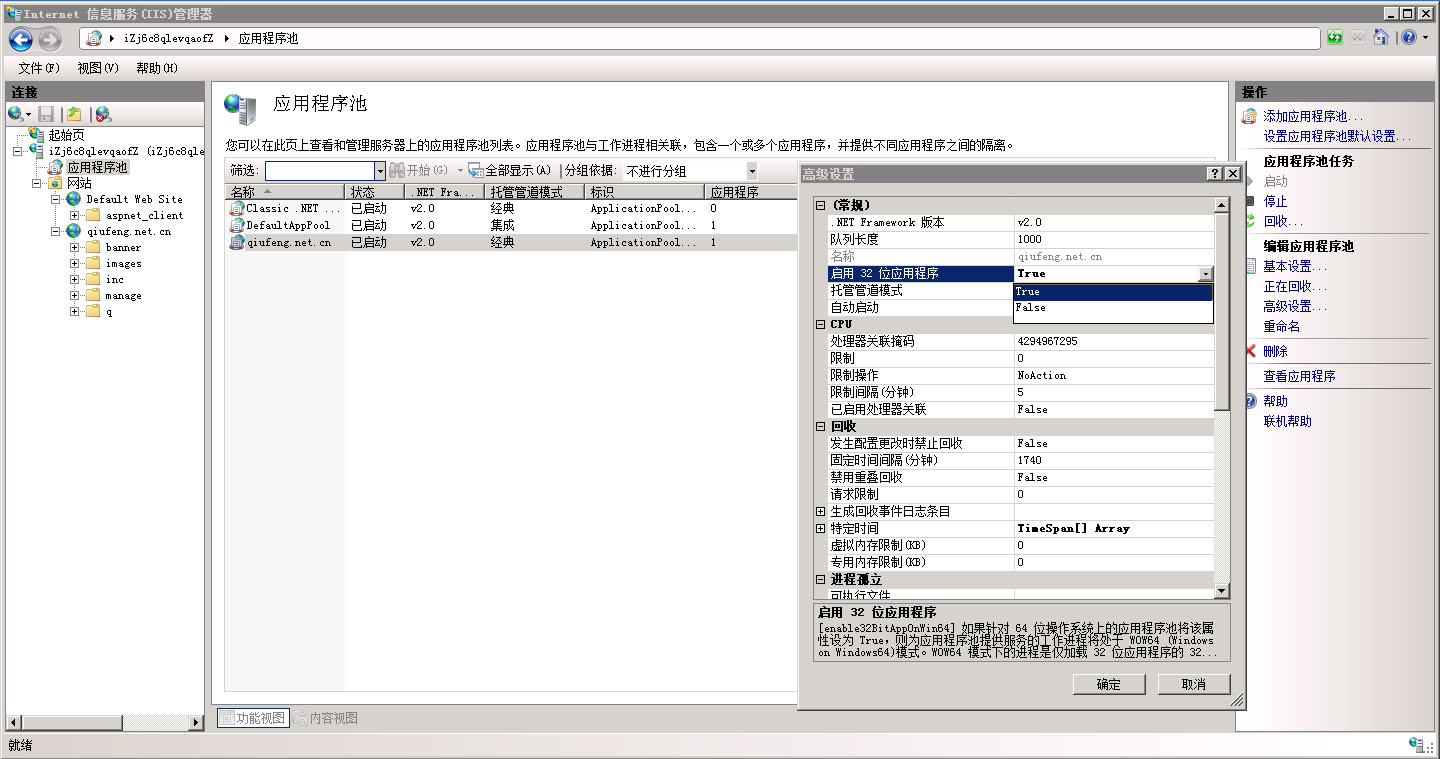Expand the 特定时间 property row
1440x759 pixels.
coord(821,528)
